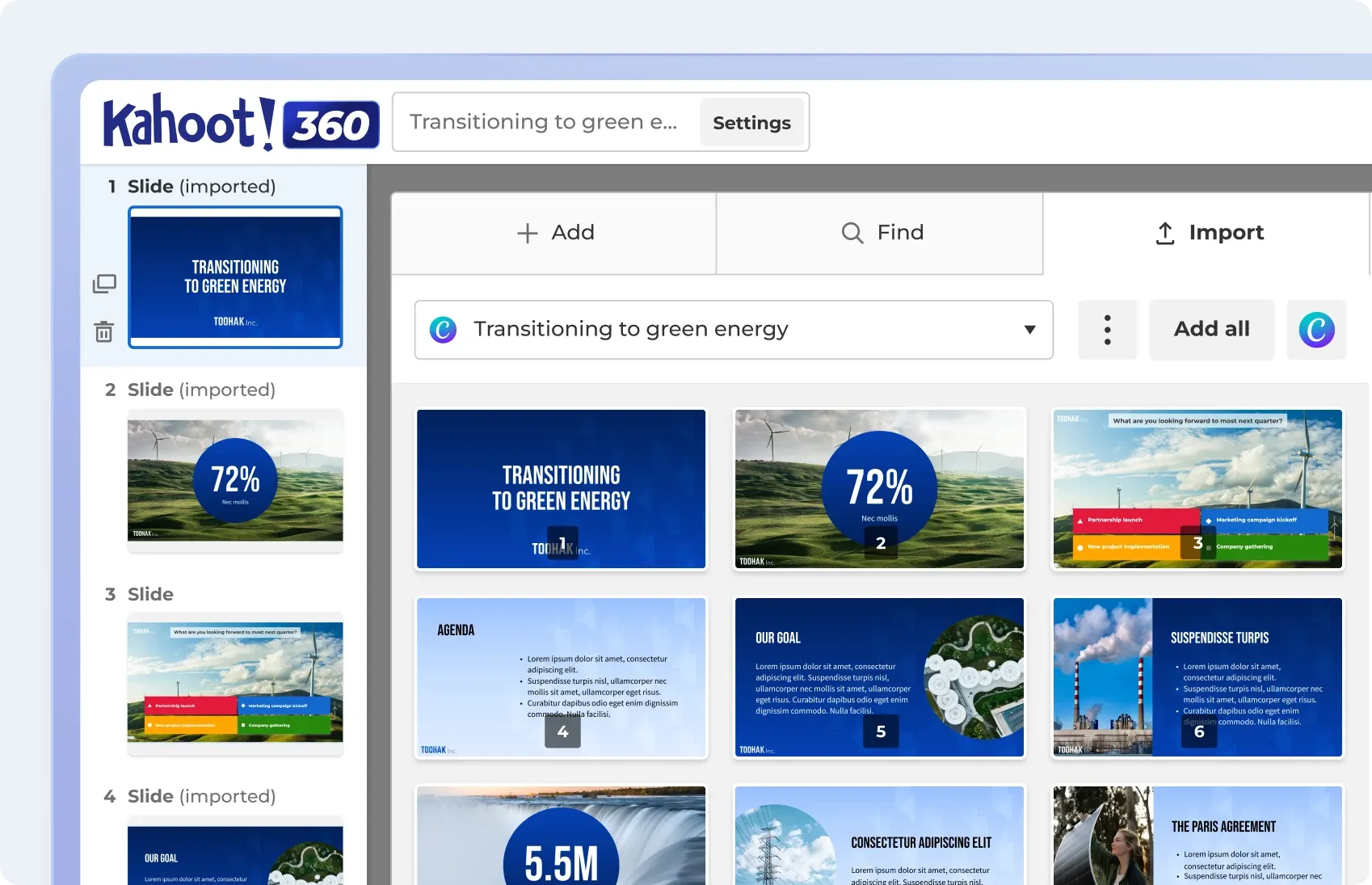Choose the 5.5M waterfall import slide
The image size is (1372, 885).
coord(562,835)
